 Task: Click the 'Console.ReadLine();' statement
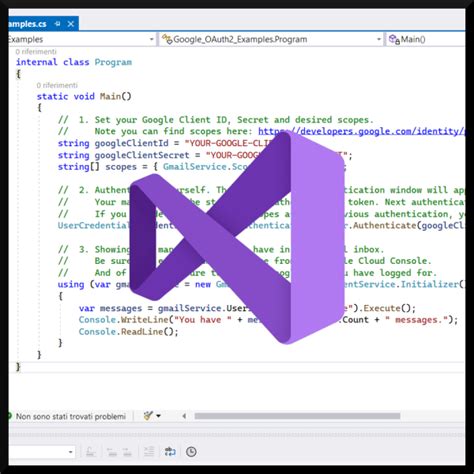click(x=129, y=332)
